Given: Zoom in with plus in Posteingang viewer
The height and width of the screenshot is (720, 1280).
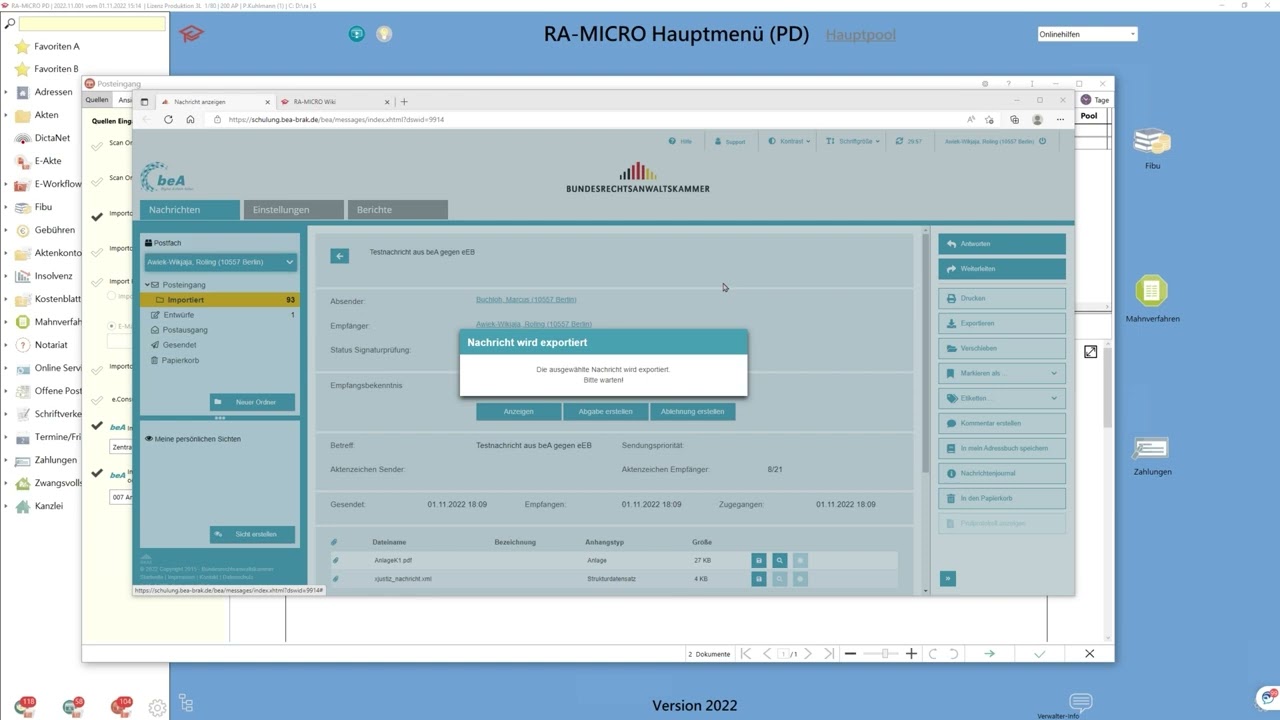Looking at the screenshot, I should (x=911, y=654).
